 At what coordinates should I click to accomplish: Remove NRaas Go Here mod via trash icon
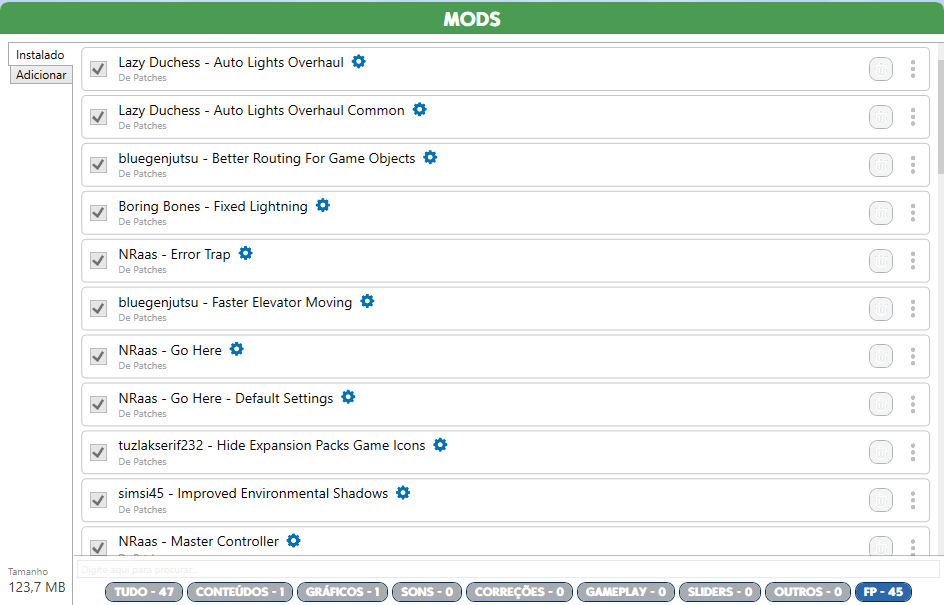(880, 357)
